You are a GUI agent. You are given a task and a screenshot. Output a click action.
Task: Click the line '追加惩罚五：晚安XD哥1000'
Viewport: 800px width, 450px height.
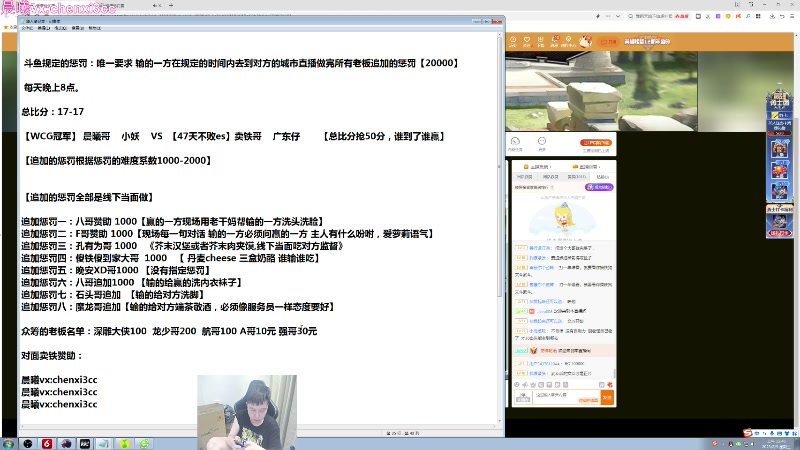pyautogui.click(x=80, y=270)
